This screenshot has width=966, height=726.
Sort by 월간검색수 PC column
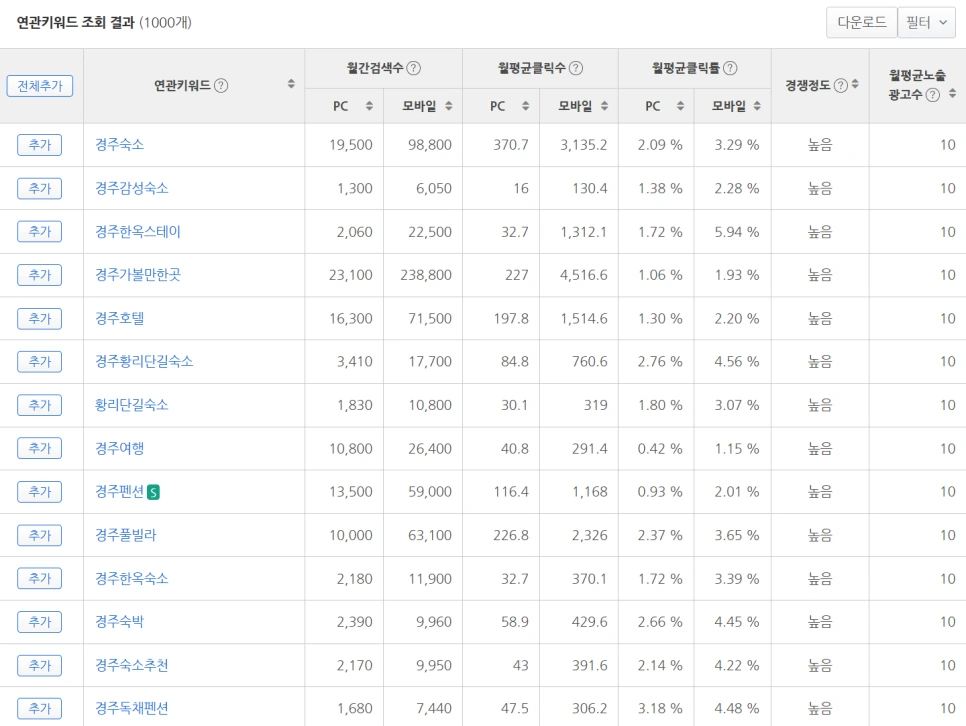tap(369, 106)
